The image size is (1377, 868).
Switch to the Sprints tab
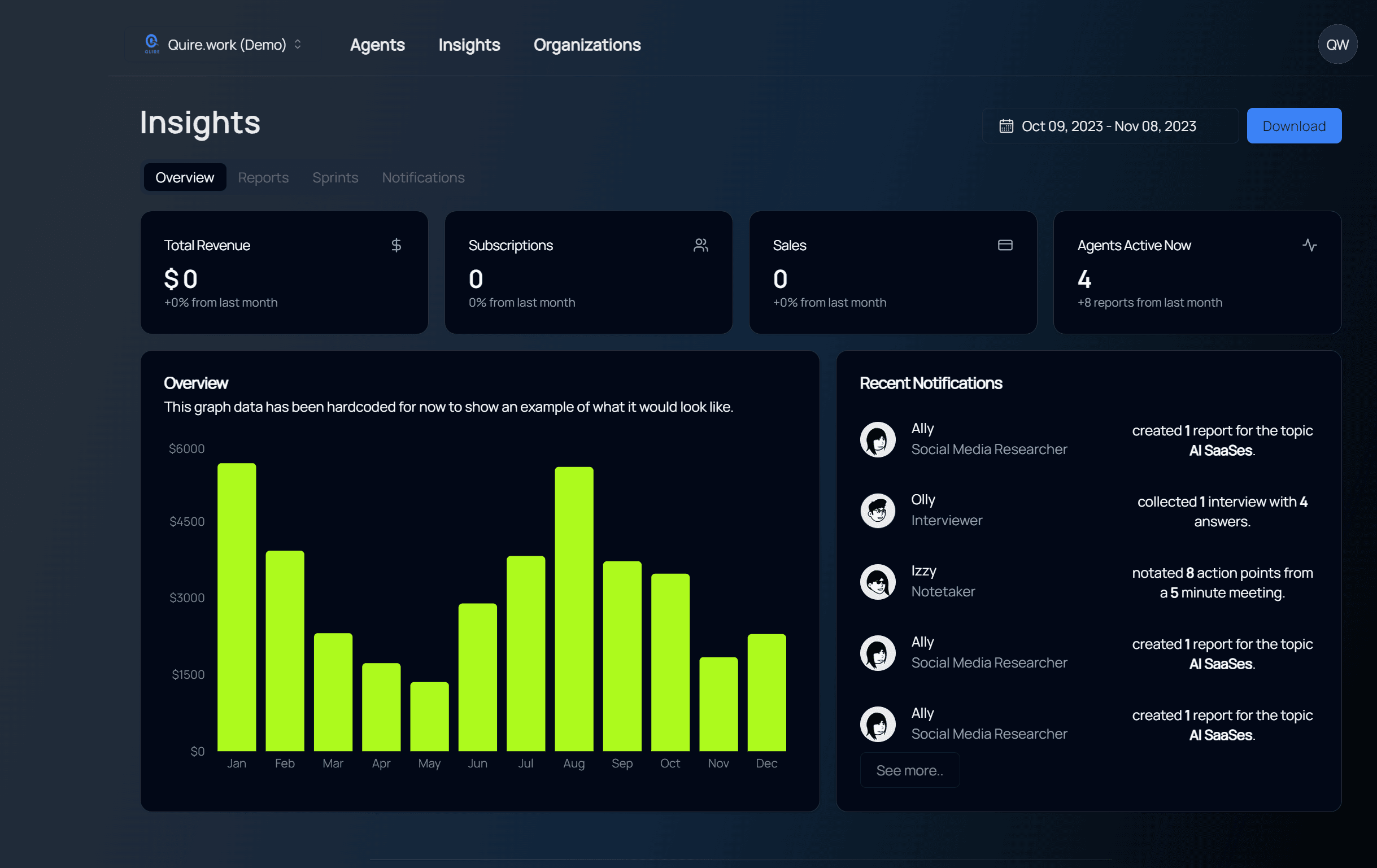[335, 177]
